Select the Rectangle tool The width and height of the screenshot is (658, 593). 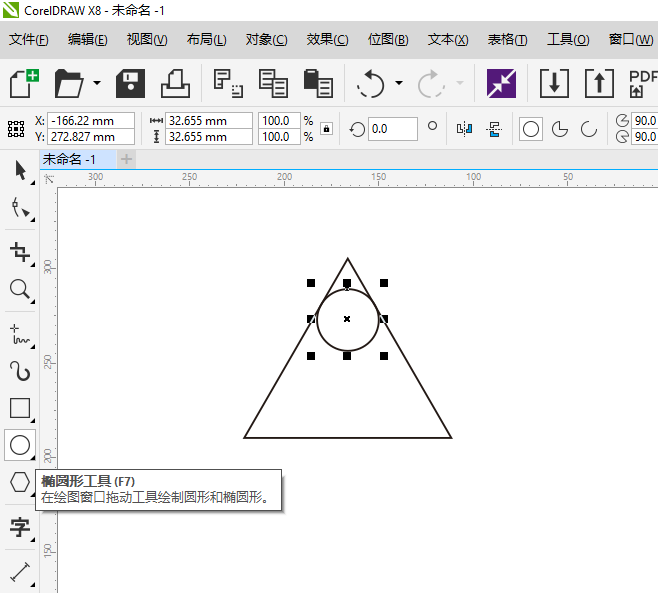point(19,408)
